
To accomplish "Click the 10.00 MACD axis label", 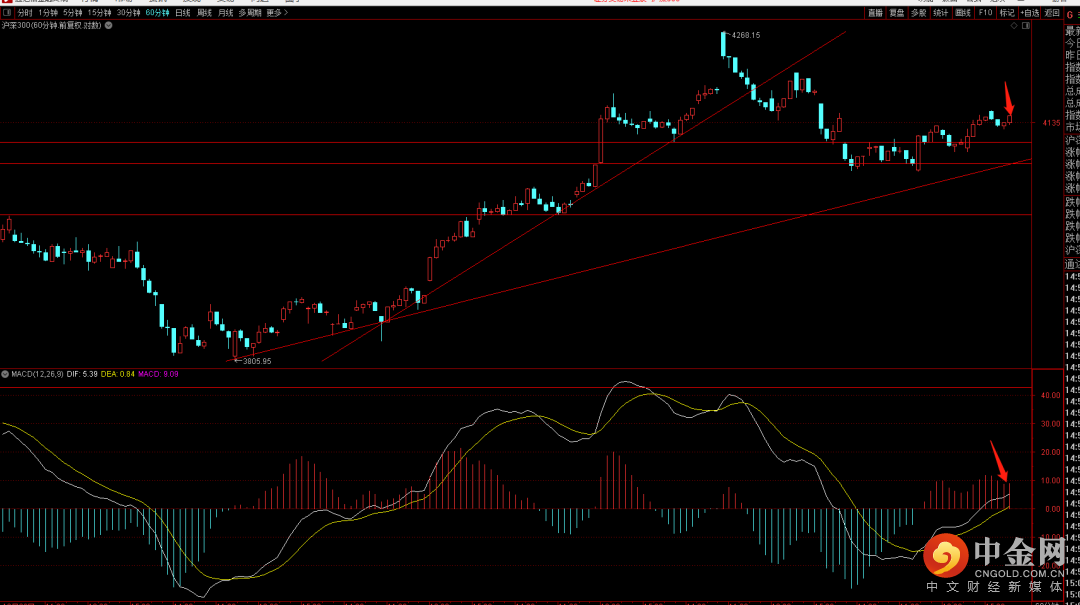I will point(1051,481).
